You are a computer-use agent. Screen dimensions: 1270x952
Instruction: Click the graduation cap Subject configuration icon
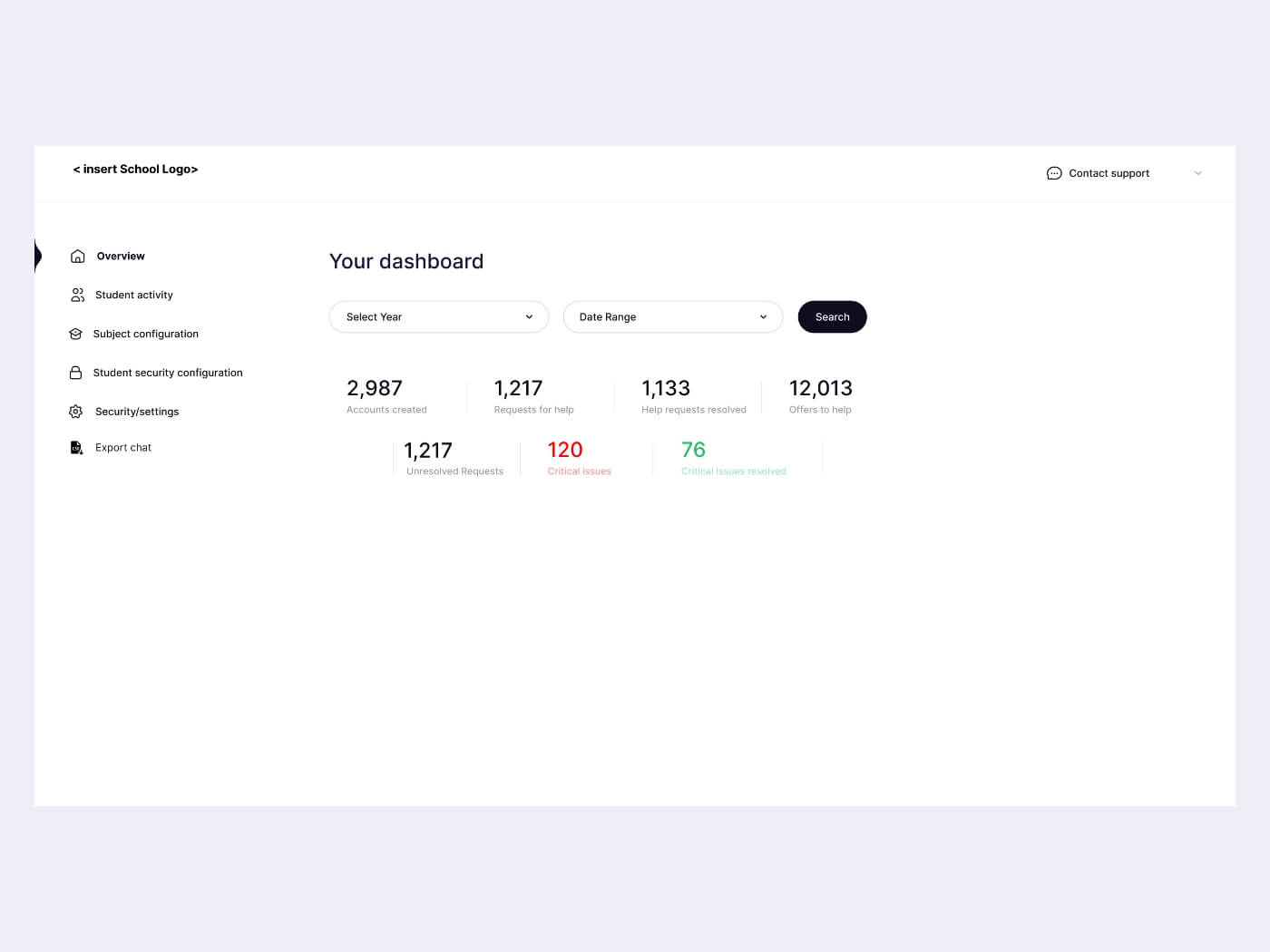75,334
